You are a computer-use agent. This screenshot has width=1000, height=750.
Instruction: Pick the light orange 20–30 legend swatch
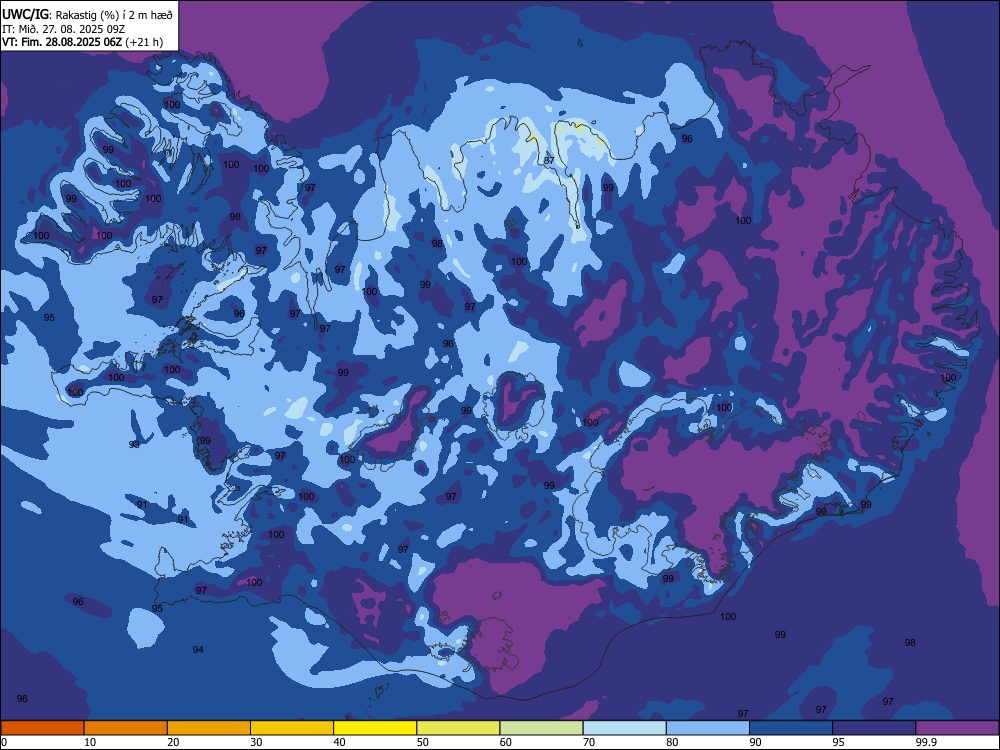(209, 728)
